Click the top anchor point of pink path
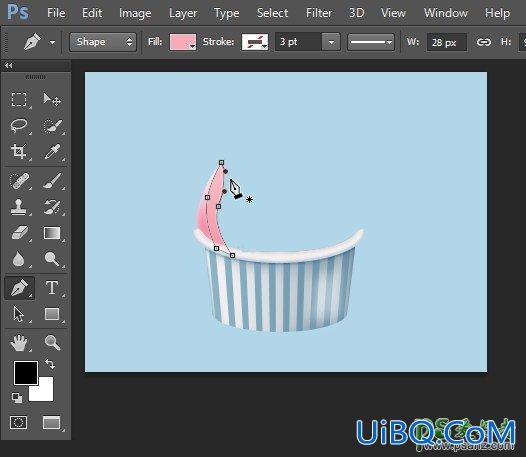The width and height of the screenshot is (526, 457). [x=221, y=162]
